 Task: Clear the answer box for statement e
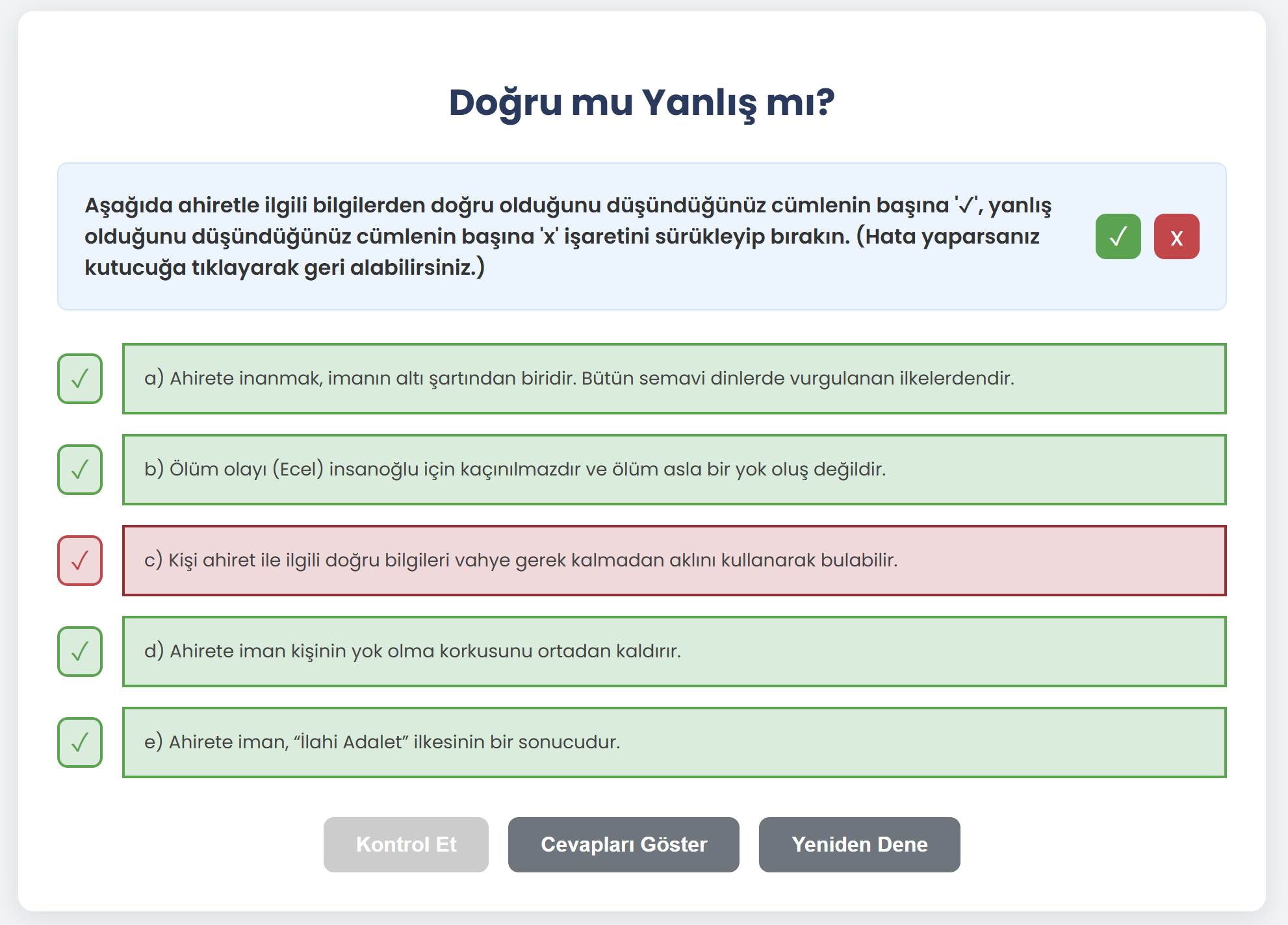[80, 742]
